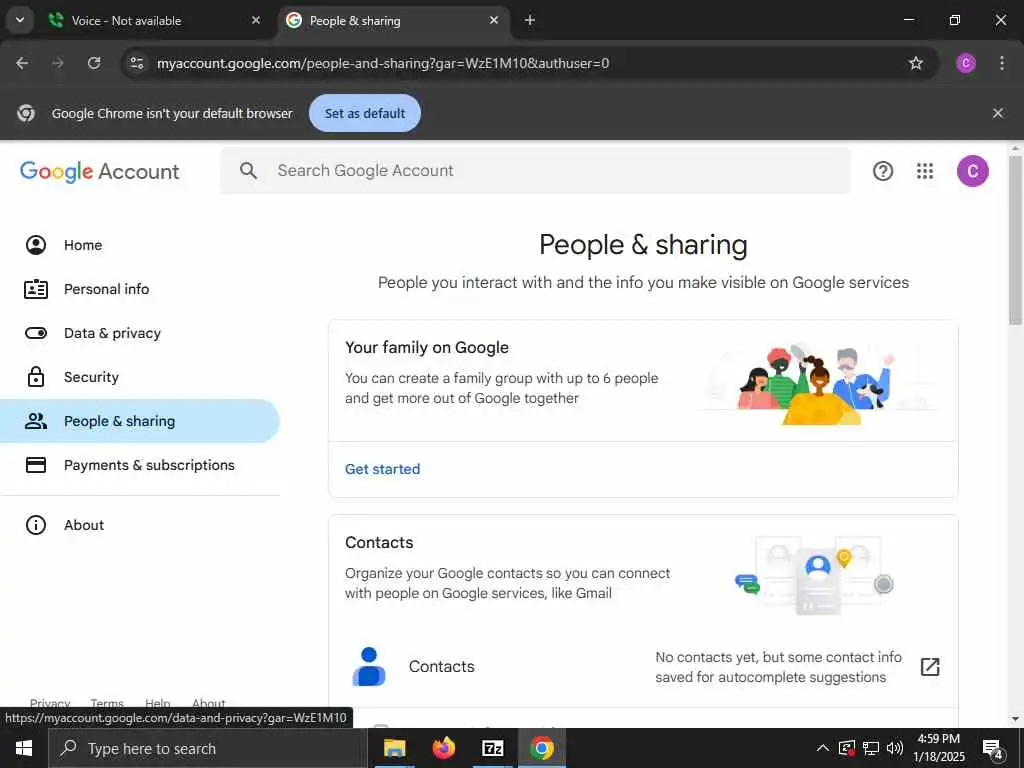Click the Security padlock icon
This screenshot has width=1024, height=768.
[x=36, y=377]
